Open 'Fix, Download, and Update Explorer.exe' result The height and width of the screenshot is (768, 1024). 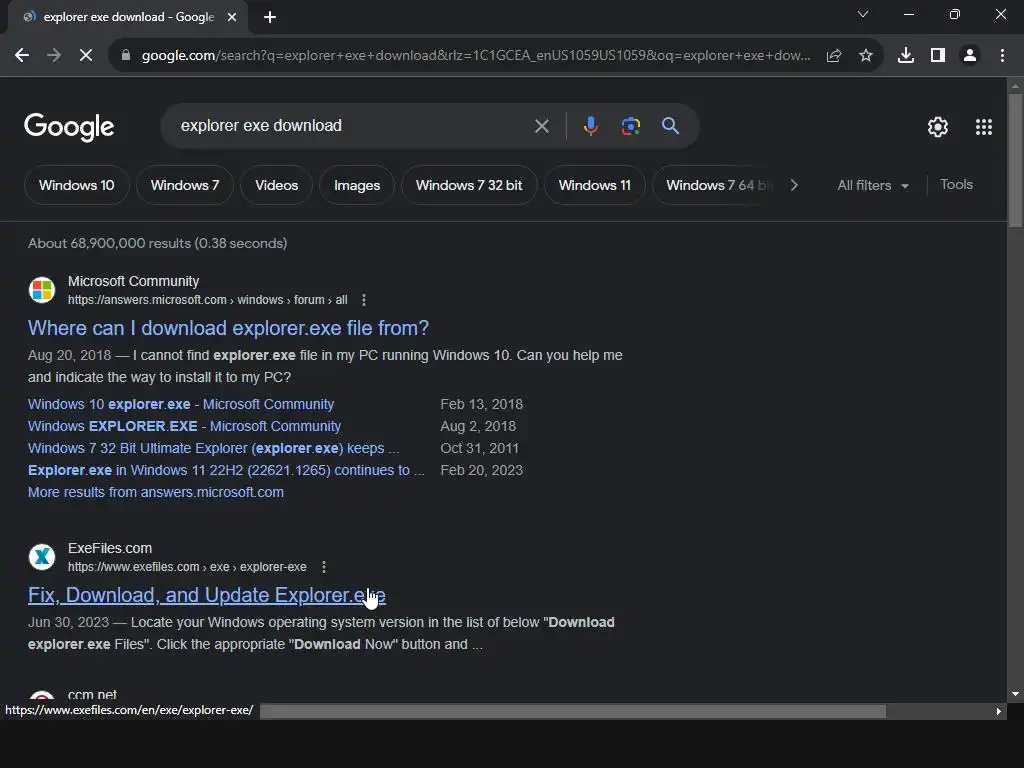[206, 595]
